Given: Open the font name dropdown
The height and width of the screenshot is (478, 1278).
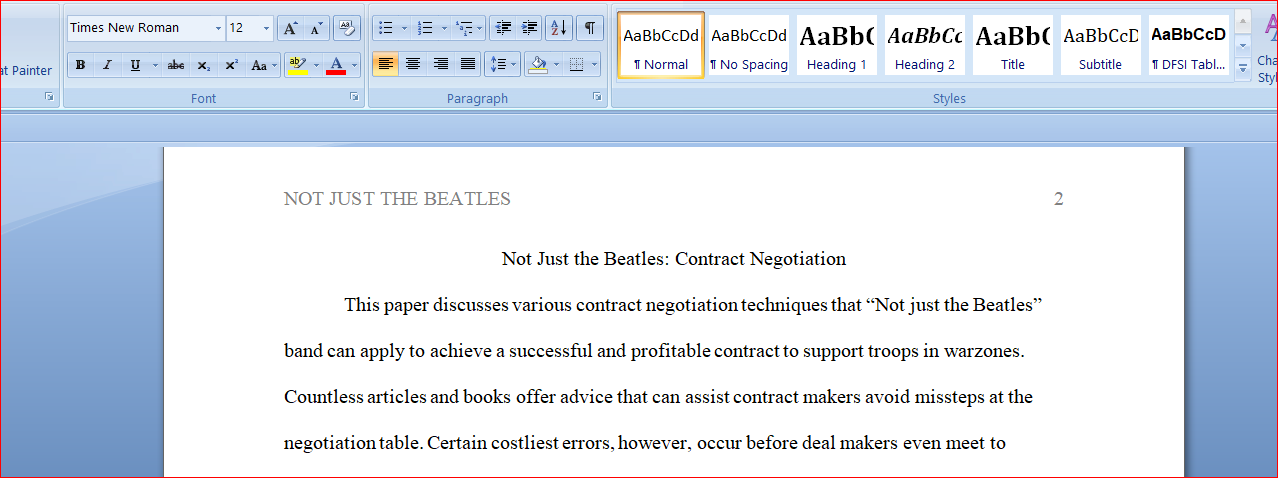Looking at the screenshot, I should click(218, 28).
